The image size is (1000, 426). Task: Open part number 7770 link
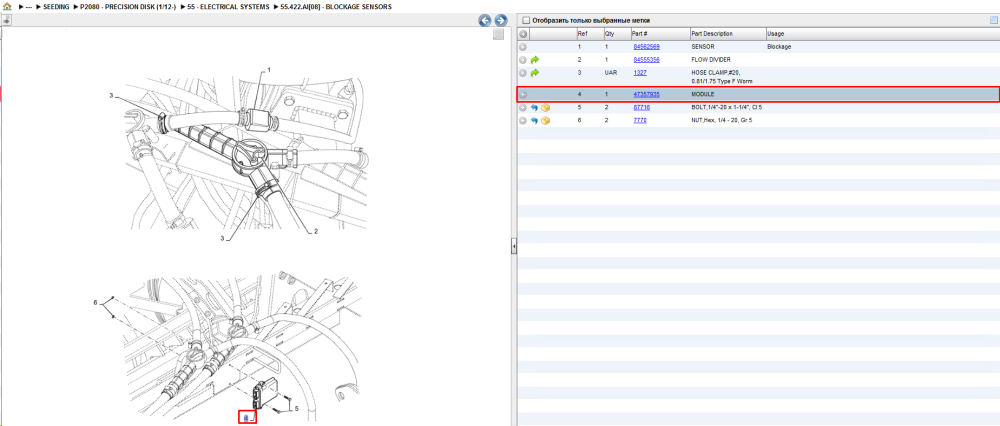point(640,121)
